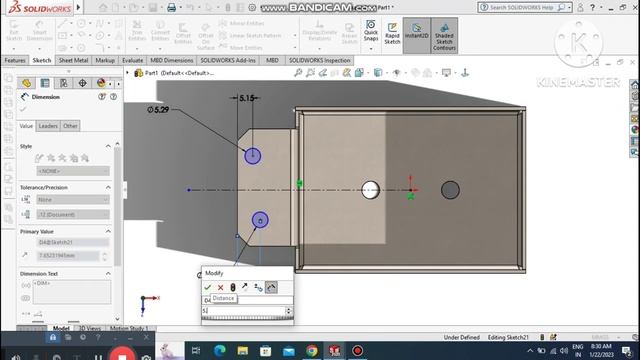This screenshot has width=640, height=360.
Task: Reverse dimension sense arrow in Modify dialog
Action: (x=244, y=287)
